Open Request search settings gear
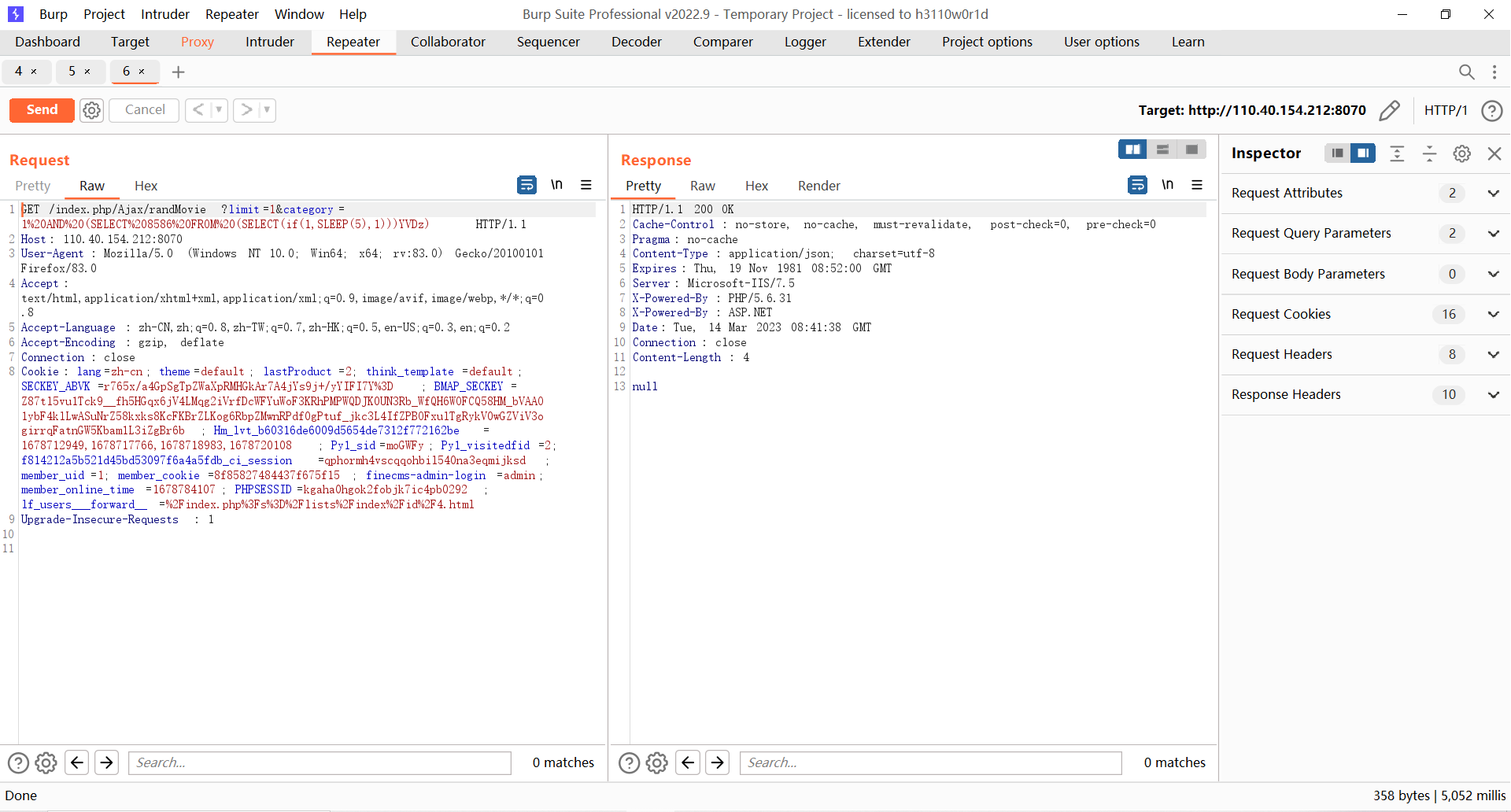Image resolution: width=1511 pixels, height=812 pixels. coord(46,762)
